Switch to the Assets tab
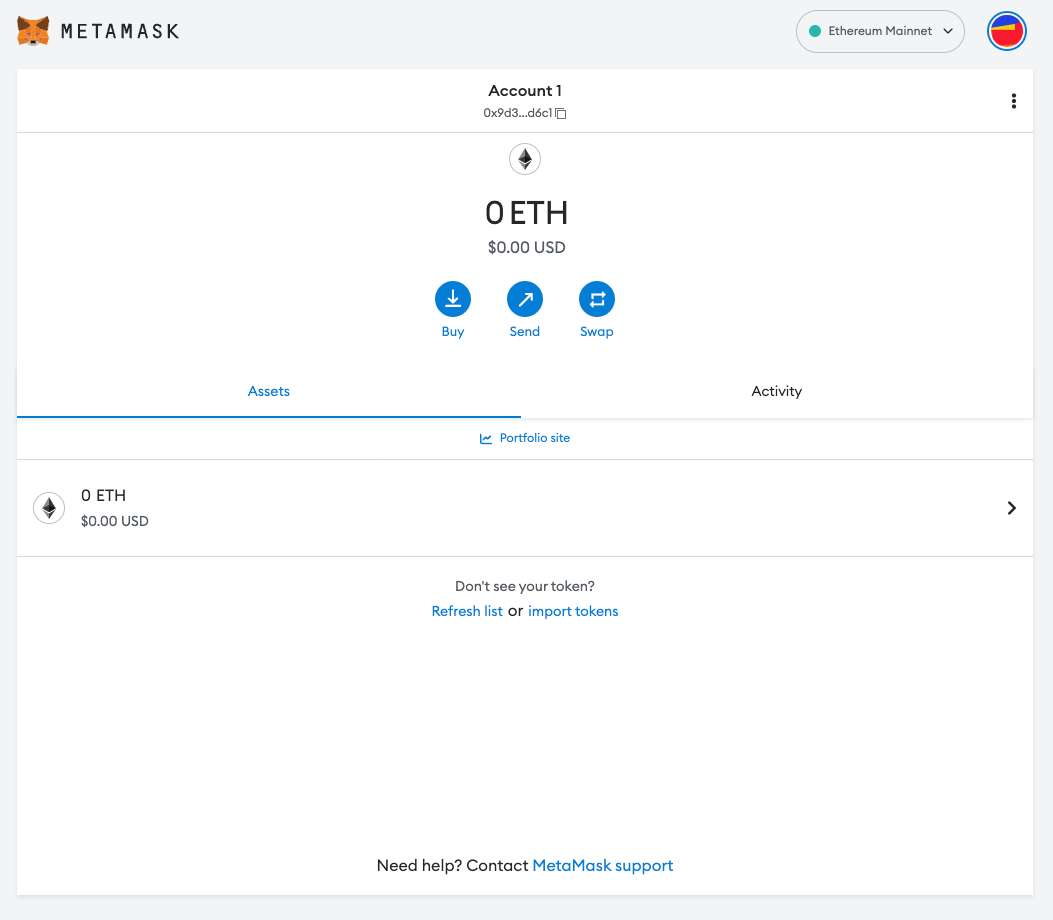The image size is (1053, 920). click(269, 391)
